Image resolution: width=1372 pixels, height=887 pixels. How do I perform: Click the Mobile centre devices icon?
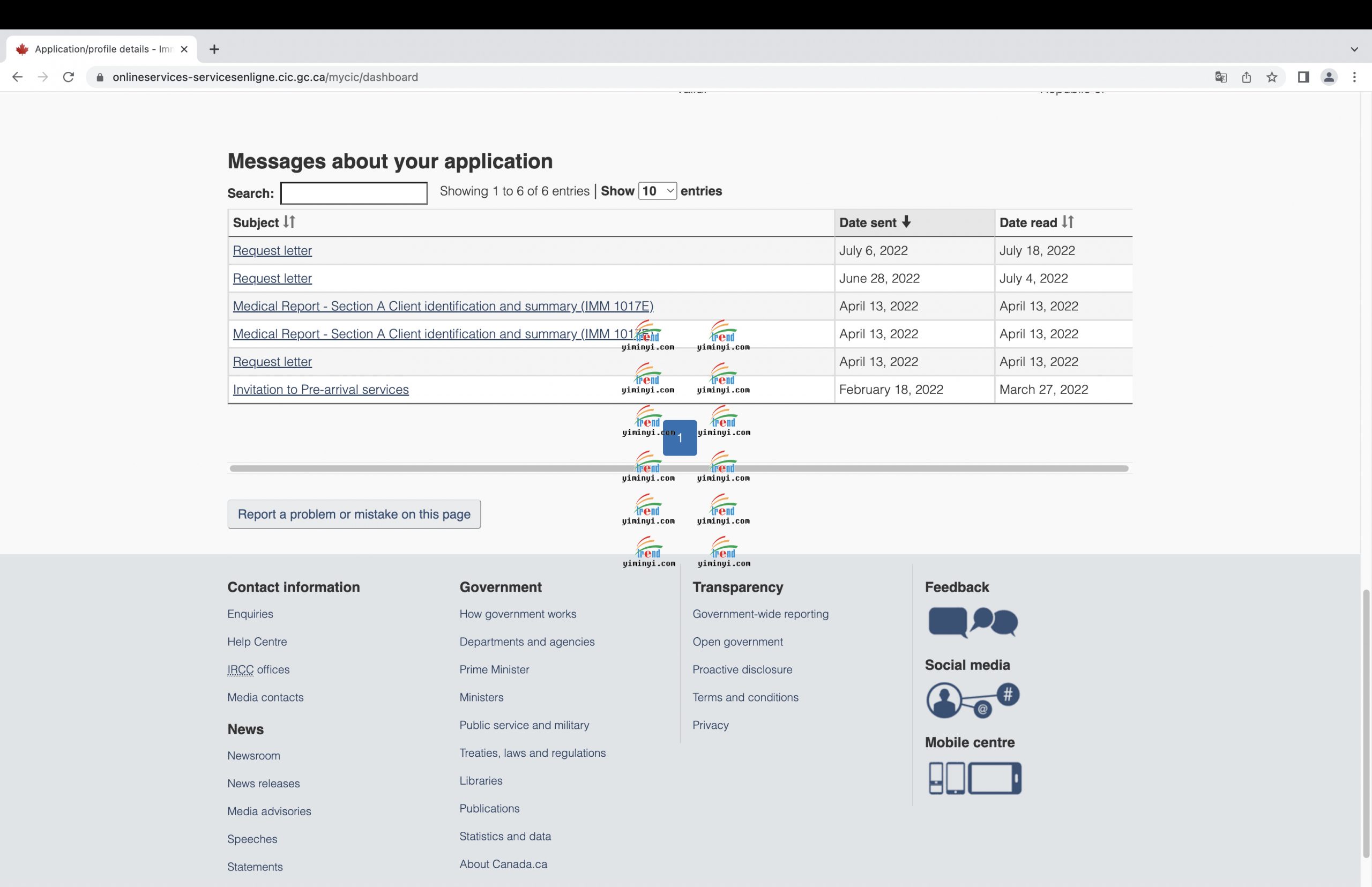[x=974, y=778]
